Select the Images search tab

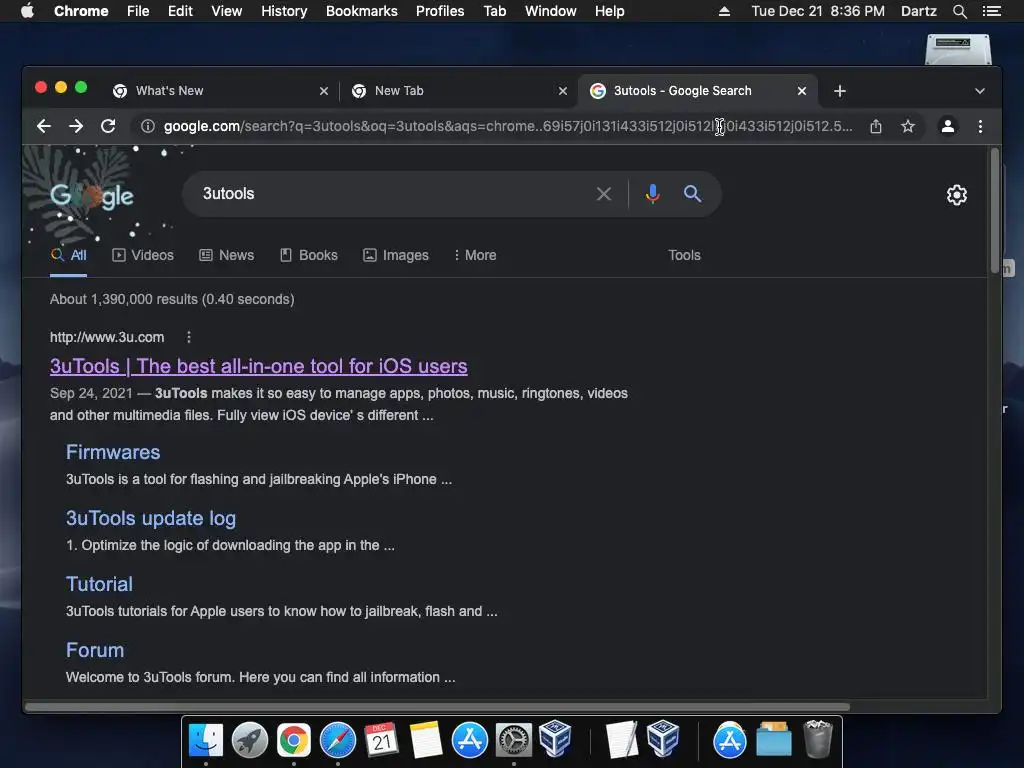396,255
